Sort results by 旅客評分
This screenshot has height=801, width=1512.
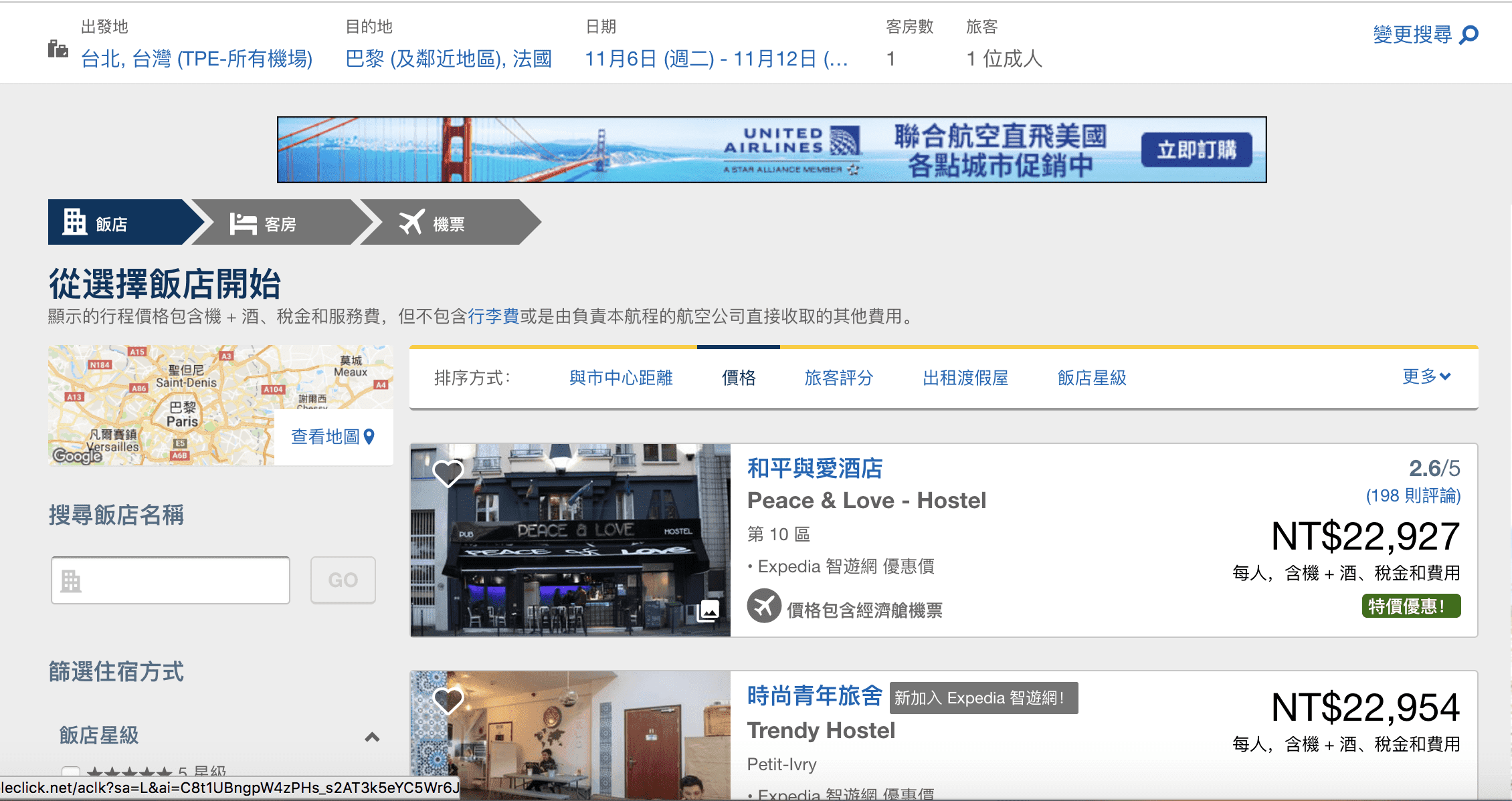839,378
